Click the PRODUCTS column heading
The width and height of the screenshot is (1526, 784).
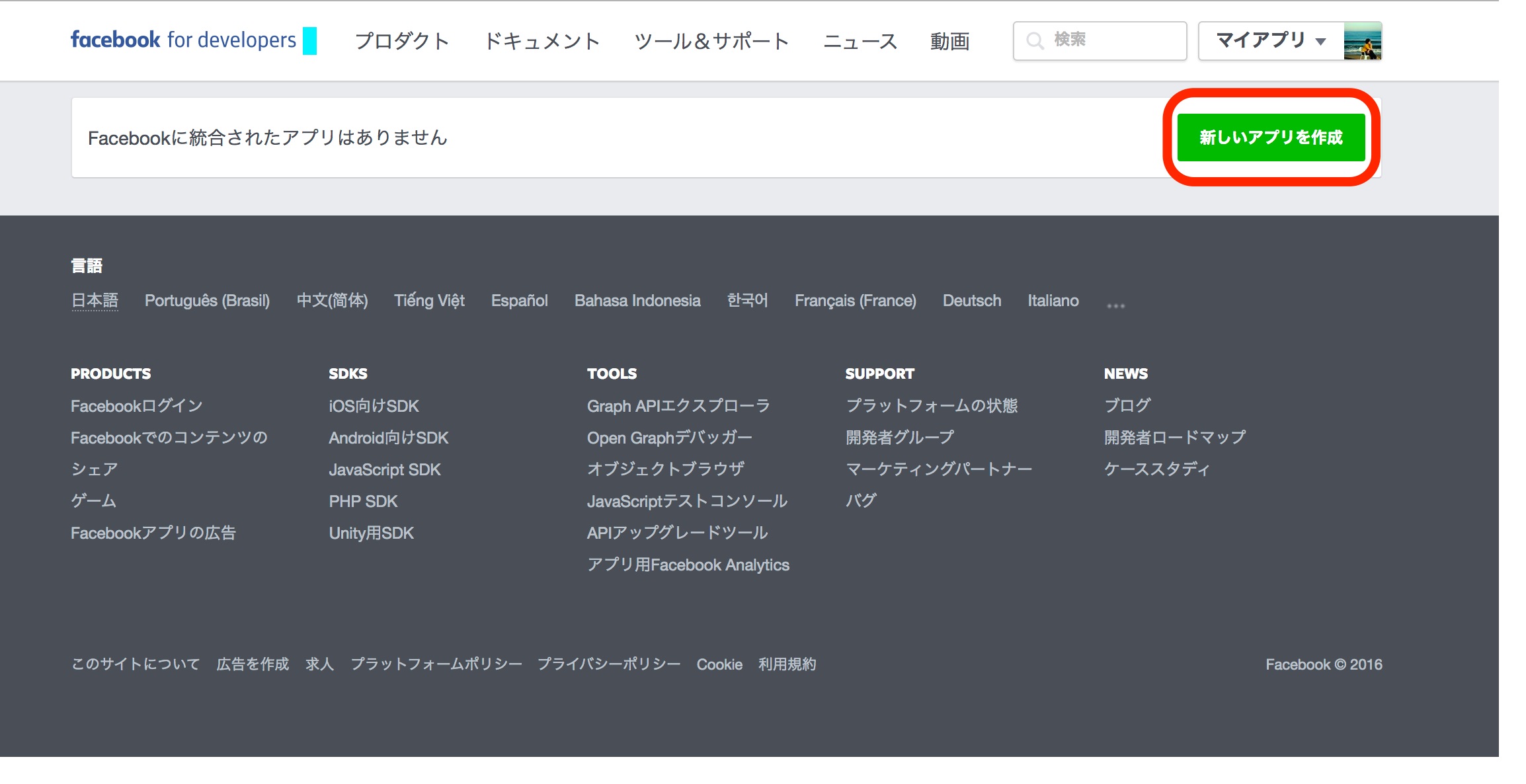click(111, 373)
